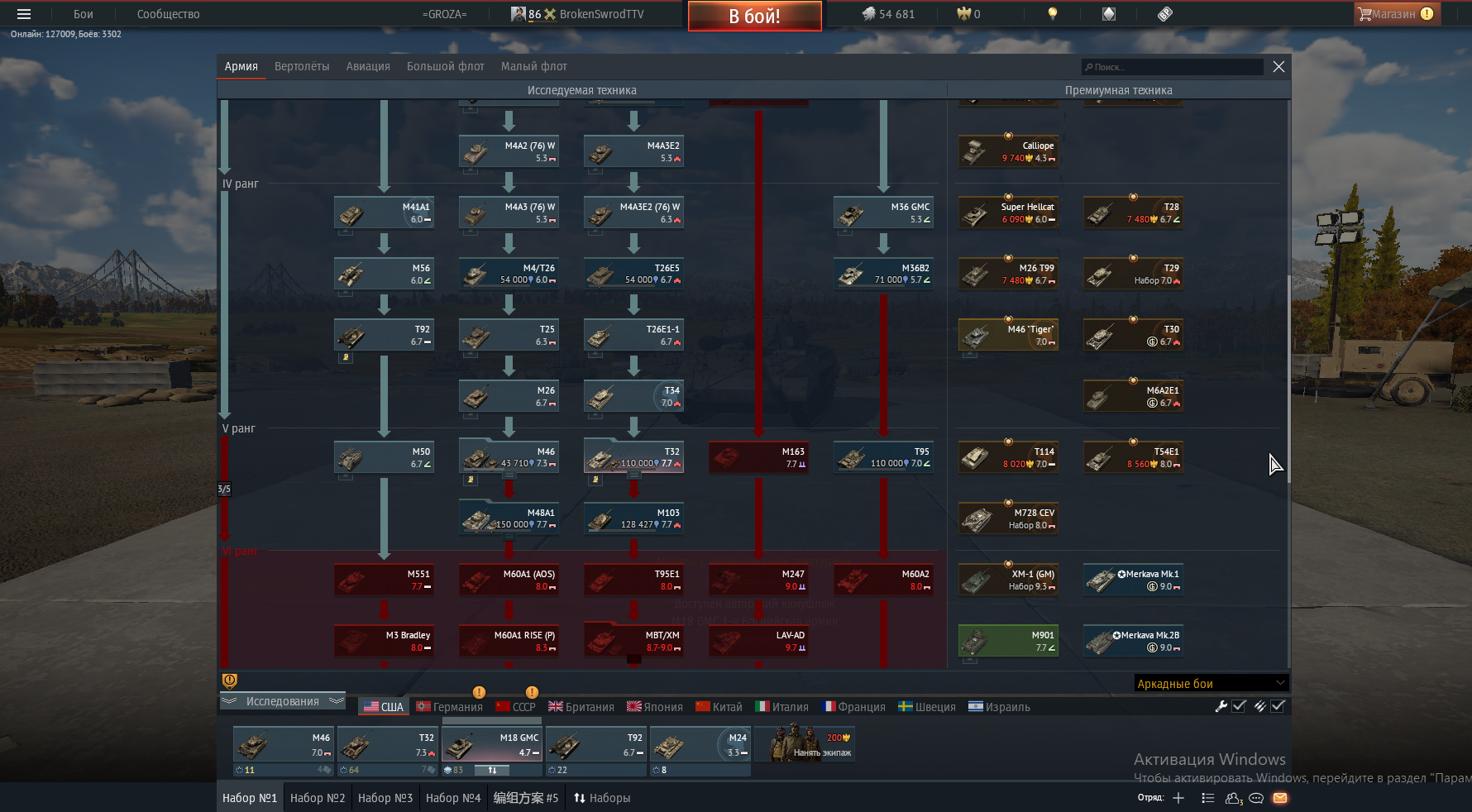Open the Наборы presets menu
Screen dimensions: 1472x812
coord(602,798)
